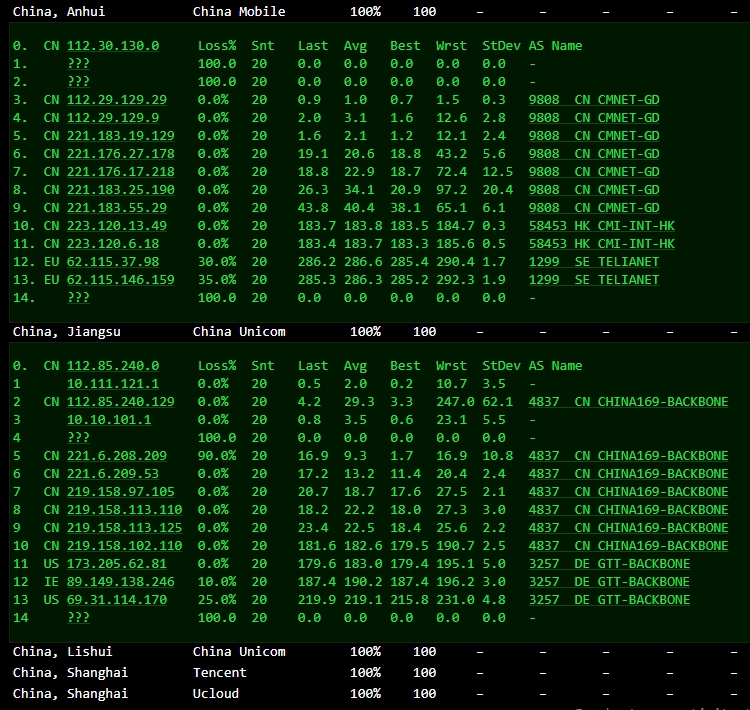Open IE hop IP 89.149.138.246
Screen dimensions: 750x710
point(121,582)
